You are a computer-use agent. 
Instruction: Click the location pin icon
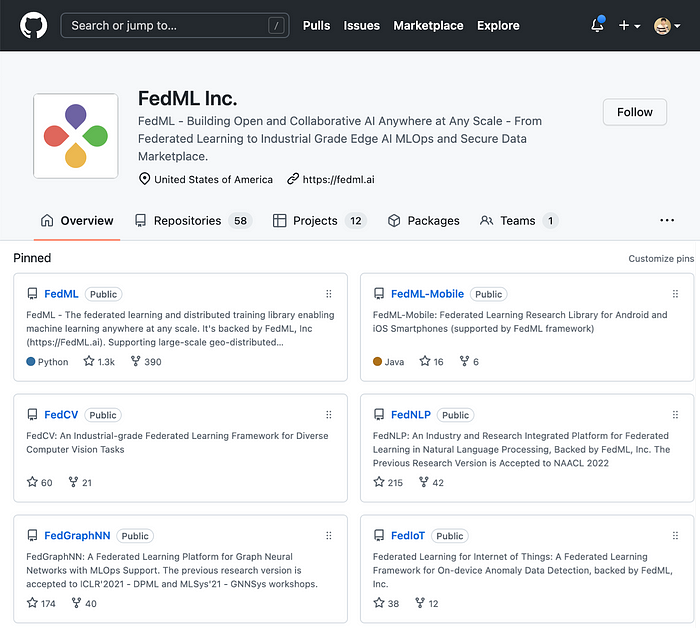(x=144, y=179)
